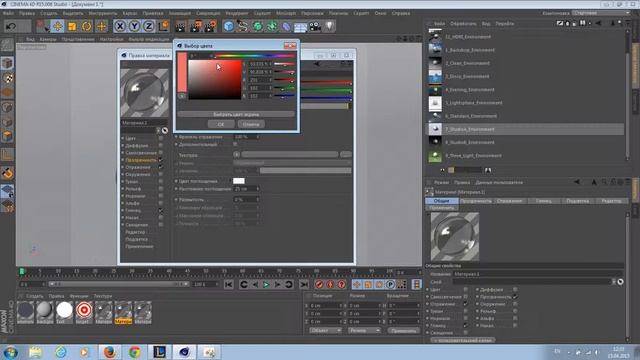This screenshot has height=360, width=640.
Task: Click the Model mode cube in left sidebar
Action: [x=7, y=63]
